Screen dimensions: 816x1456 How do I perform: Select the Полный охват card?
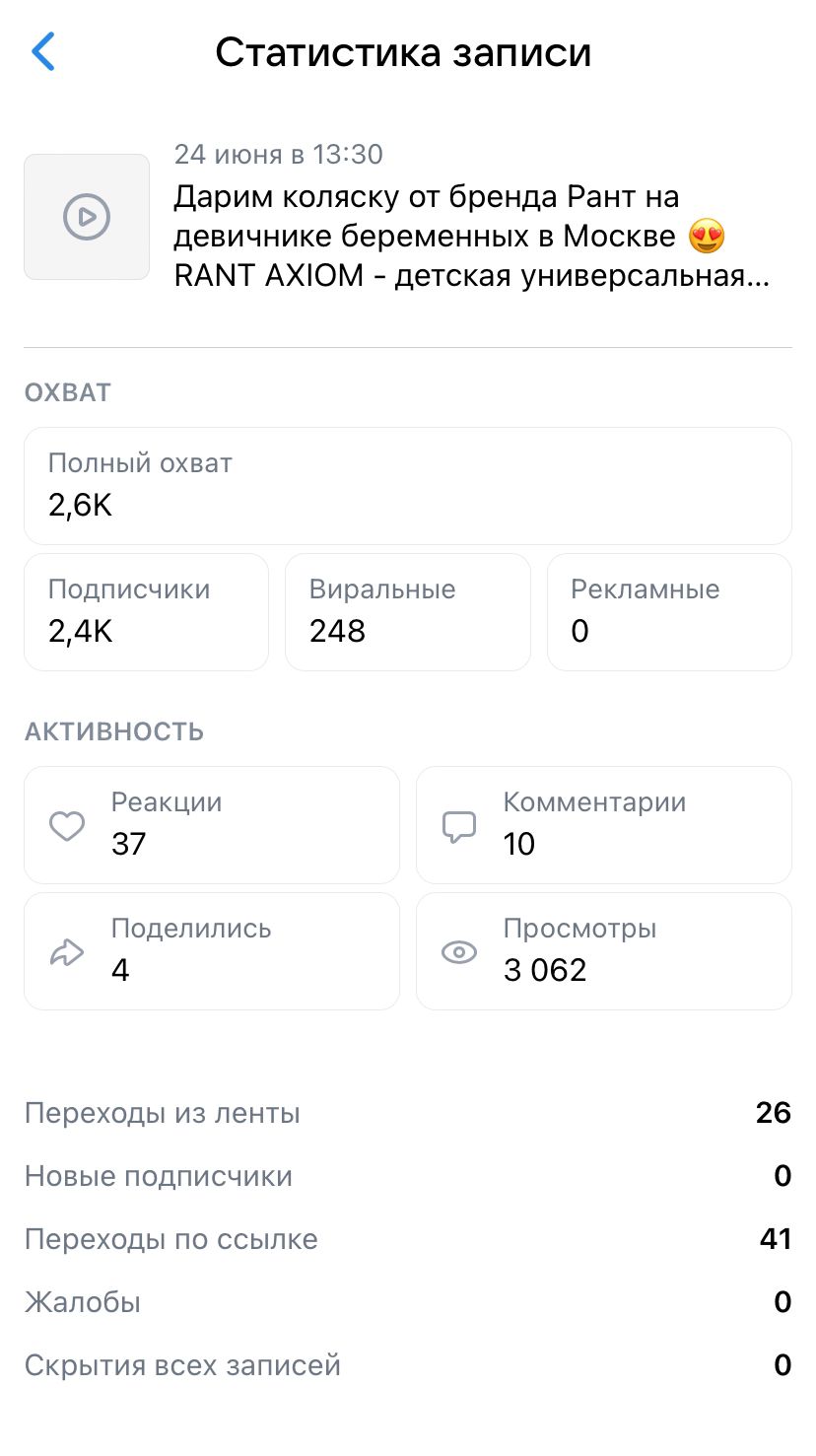408,485
